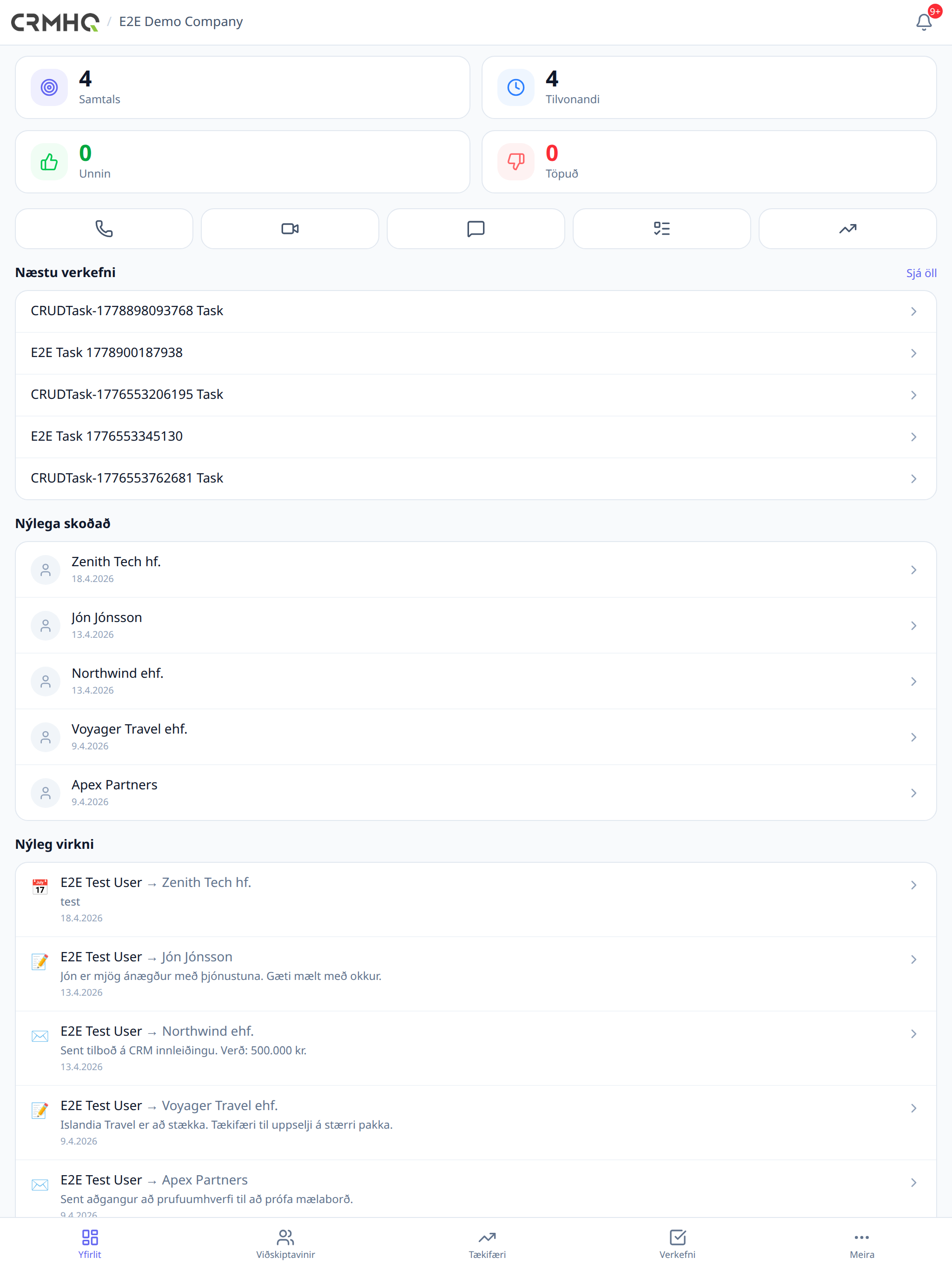Image resolution: width=952 pixels, height=1270 pixels.
Task: Click note icon on Voyager Travel activity
Action: click(x=40, y=1110)
